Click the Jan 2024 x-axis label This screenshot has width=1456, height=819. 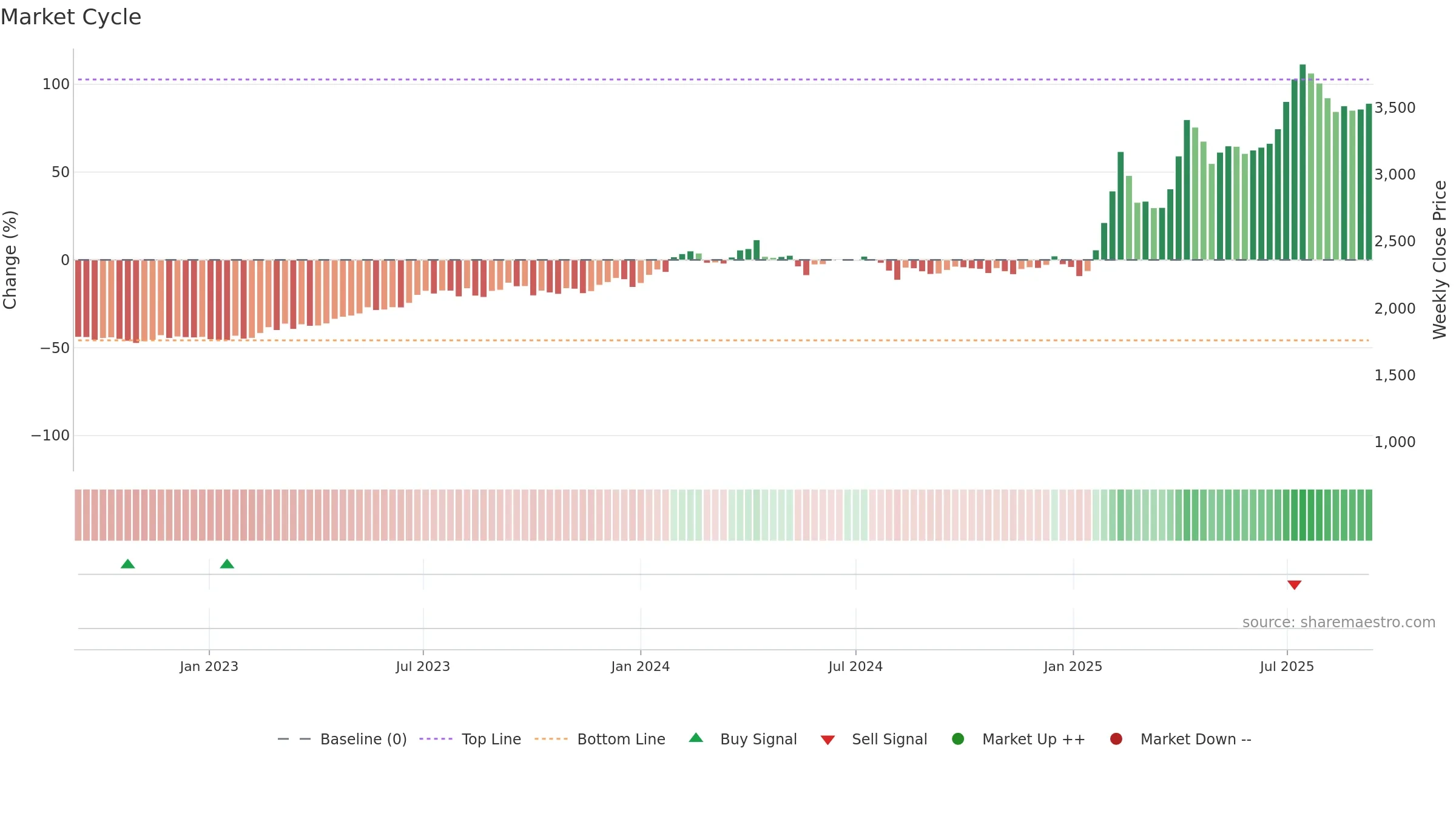coord(640,666)
